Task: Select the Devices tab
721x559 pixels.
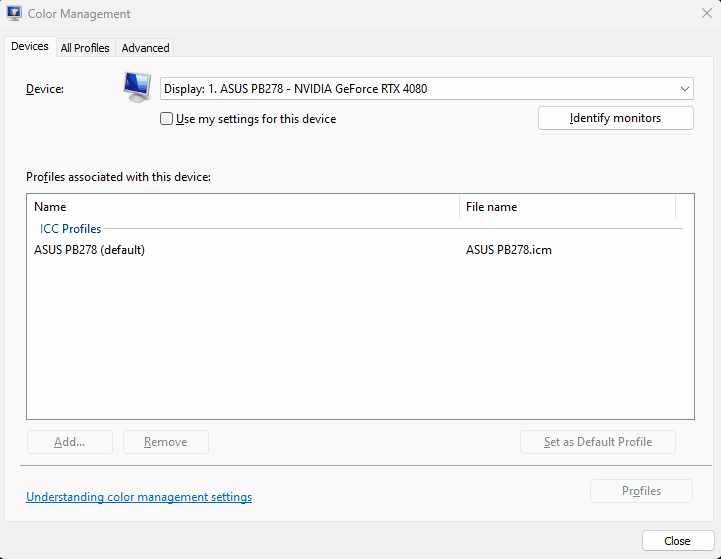Action: tap(30, 46)
